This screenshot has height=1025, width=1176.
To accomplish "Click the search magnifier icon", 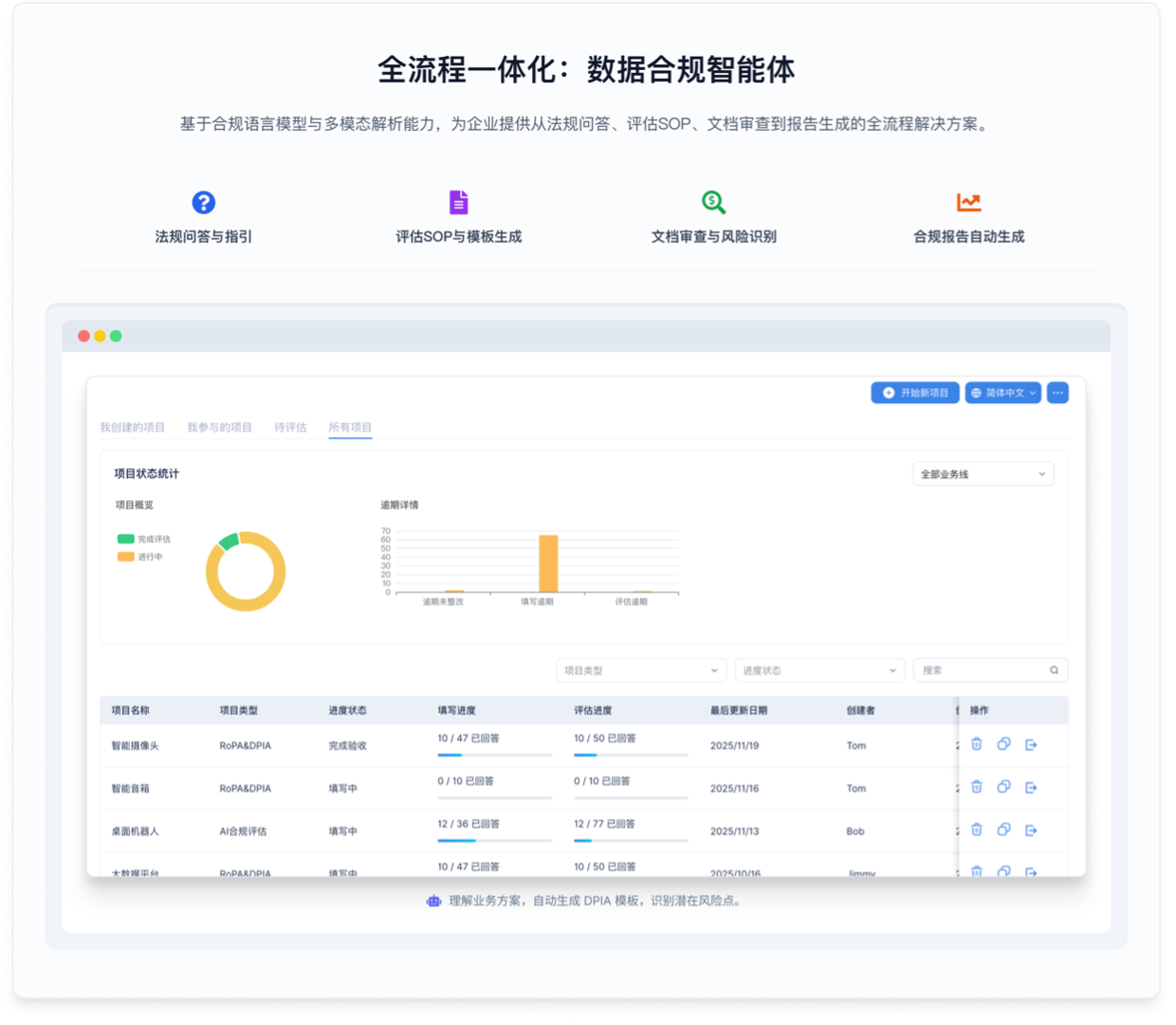I will pos(1054,670).
